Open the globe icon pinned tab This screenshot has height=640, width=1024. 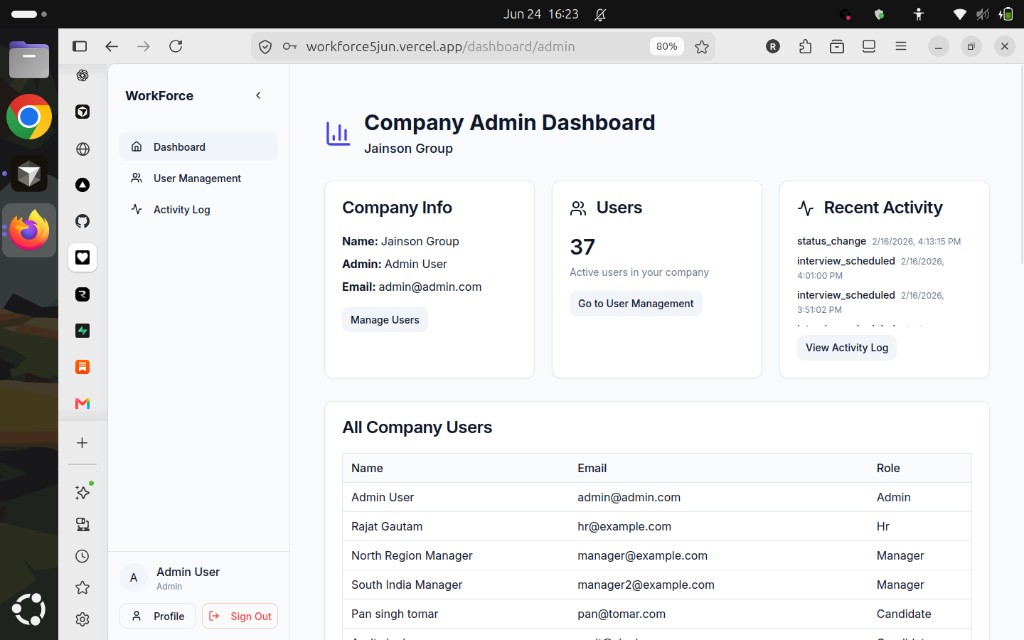tap(82, 149)
